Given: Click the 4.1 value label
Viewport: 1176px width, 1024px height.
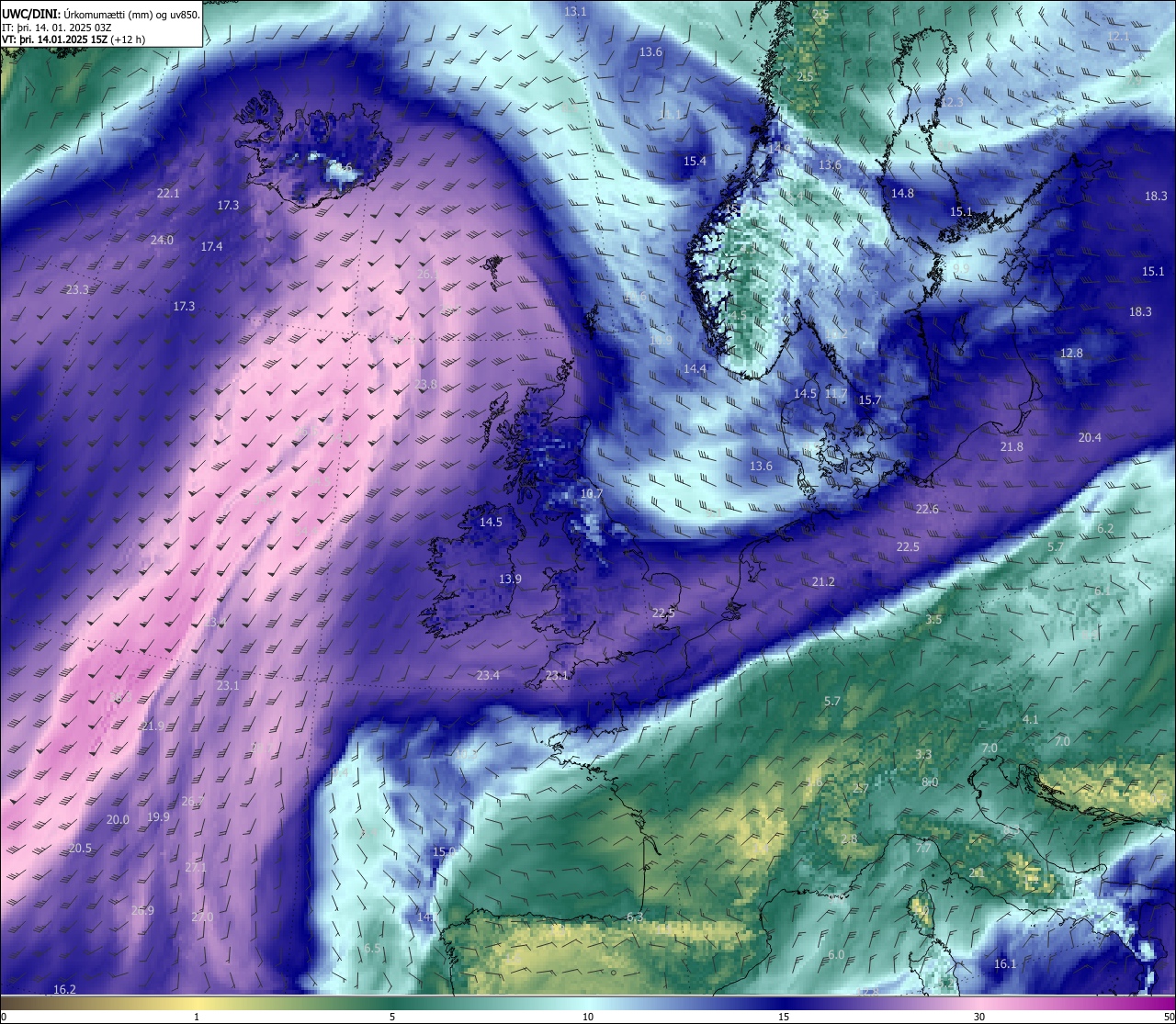Looking at the screenshot, I should tap(1031, 719).
